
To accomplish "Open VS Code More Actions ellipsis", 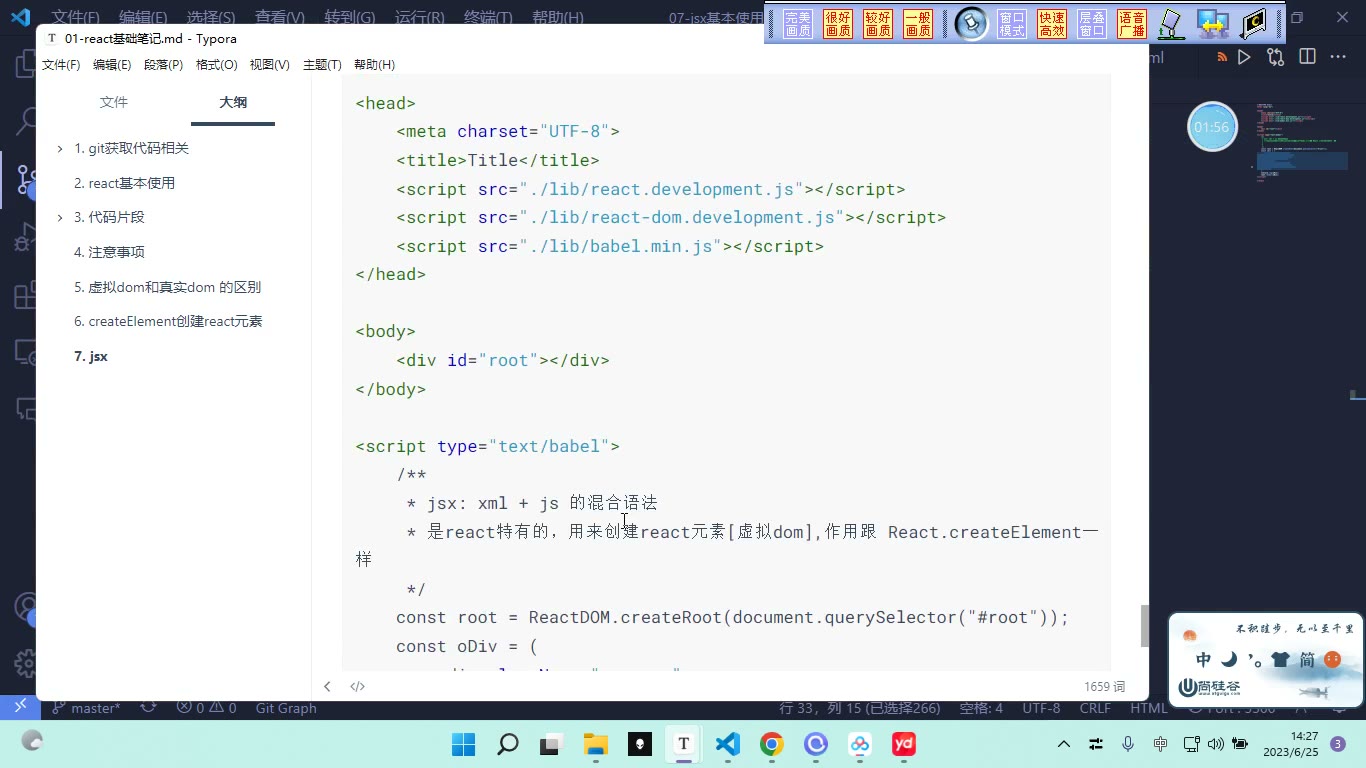I will point(1338,57).
